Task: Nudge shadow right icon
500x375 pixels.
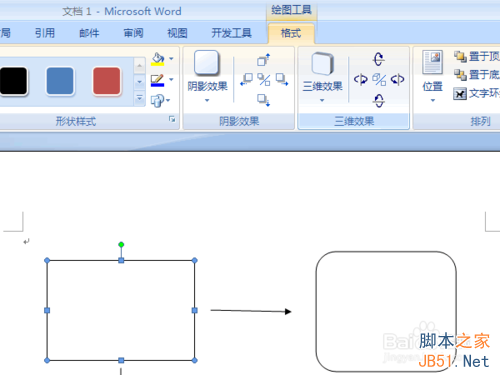Action: click(x=282, y=80)
